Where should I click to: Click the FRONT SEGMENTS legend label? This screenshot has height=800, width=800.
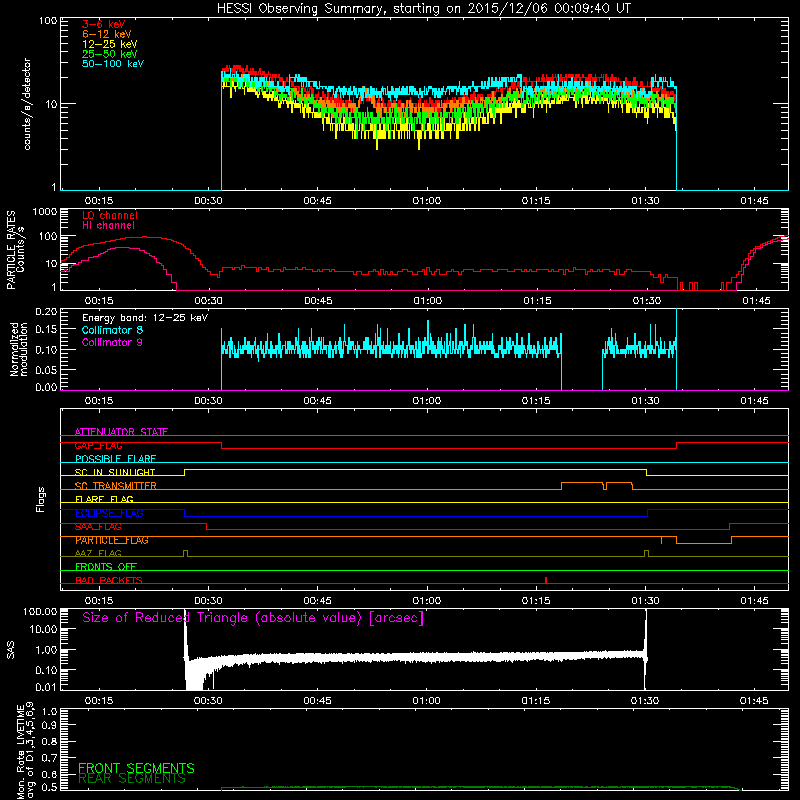pyautogui.click(x=136, y=768)
